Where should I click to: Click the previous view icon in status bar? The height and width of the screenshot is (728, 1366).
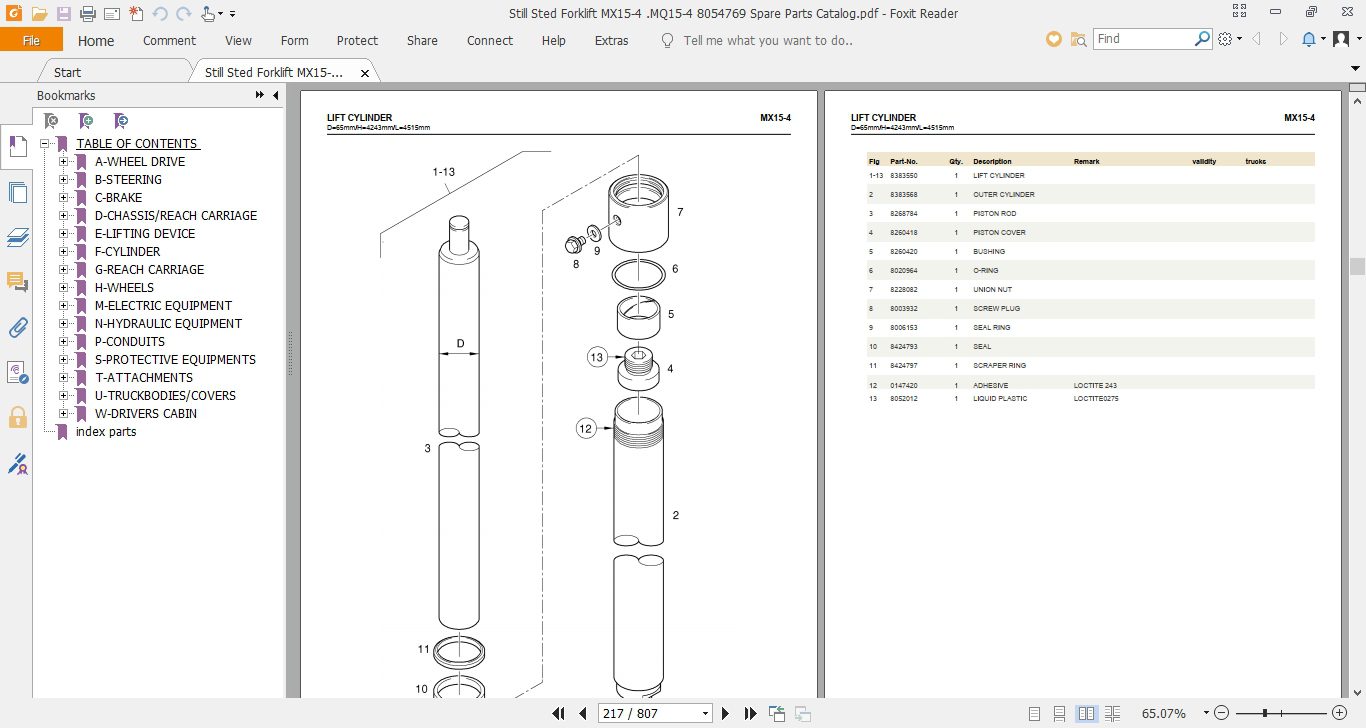pos(777,713)
